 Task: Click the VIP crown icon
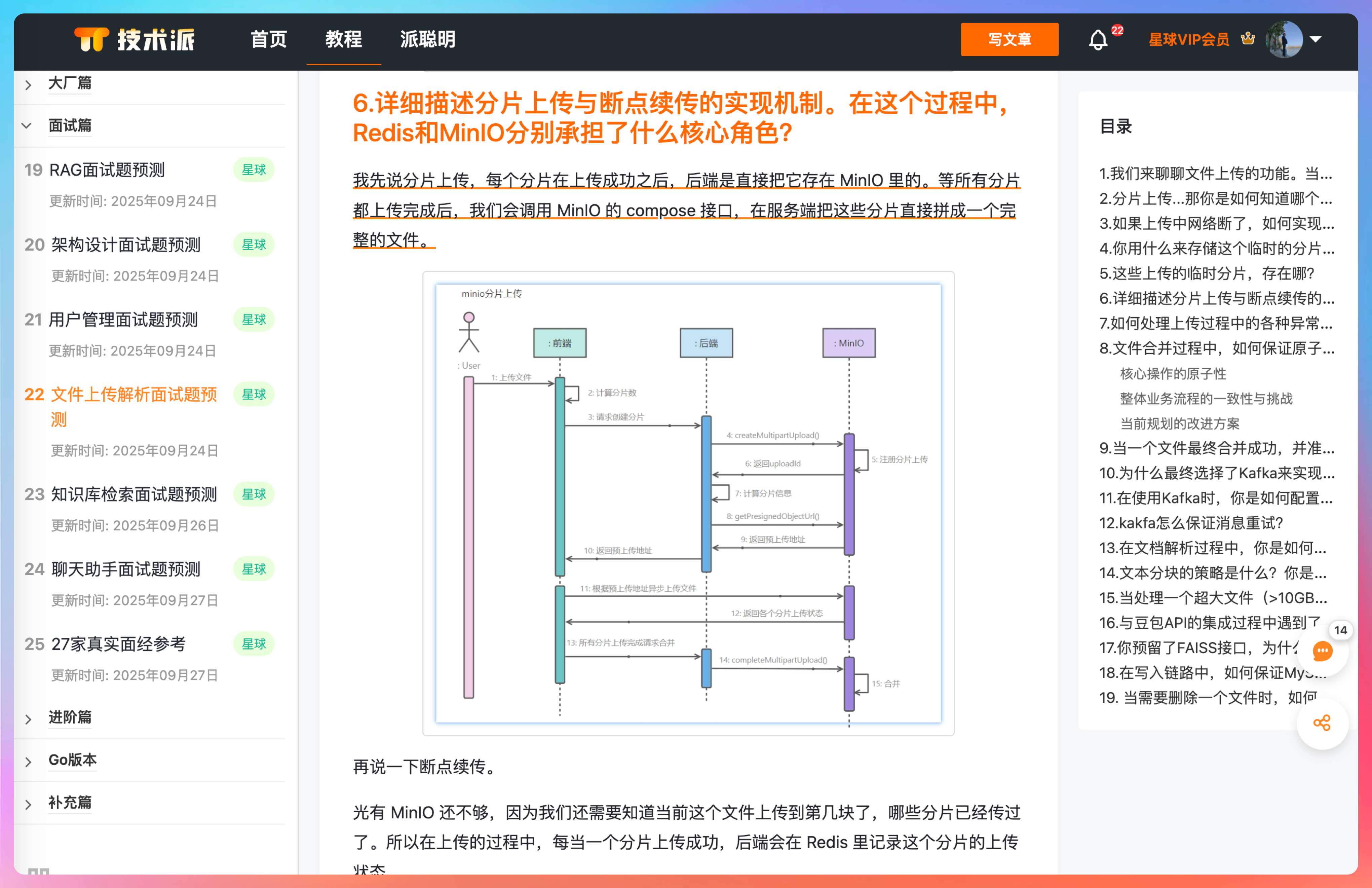(1248, 39)
